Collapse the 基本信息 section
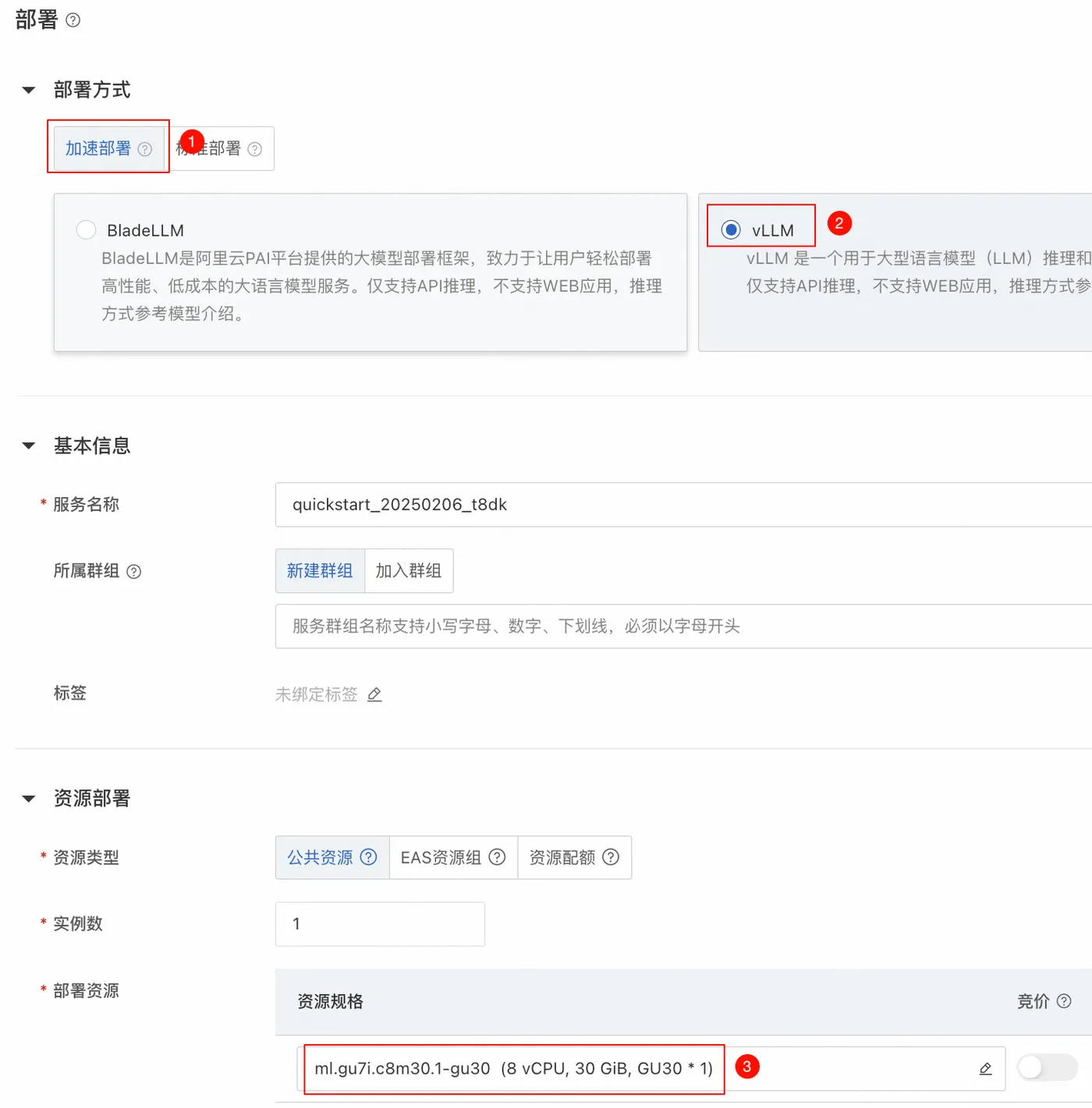Screen dimensions: 1092x1108 pos(29,446)
